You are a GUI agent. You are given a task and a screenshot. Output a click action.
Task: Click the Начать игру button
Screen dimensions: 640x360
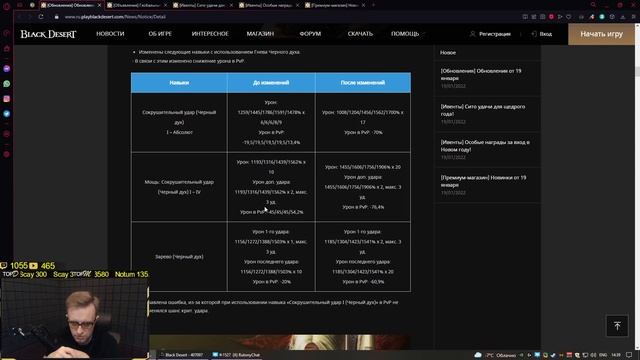(601, 34)
